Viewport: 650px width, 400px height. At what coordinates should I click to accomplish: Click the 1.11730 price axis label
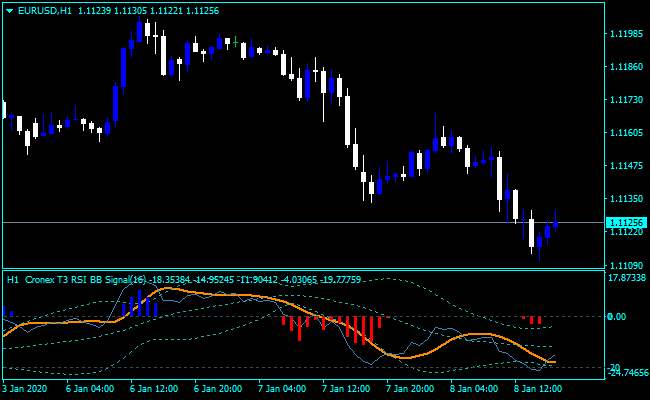(626, 99)
